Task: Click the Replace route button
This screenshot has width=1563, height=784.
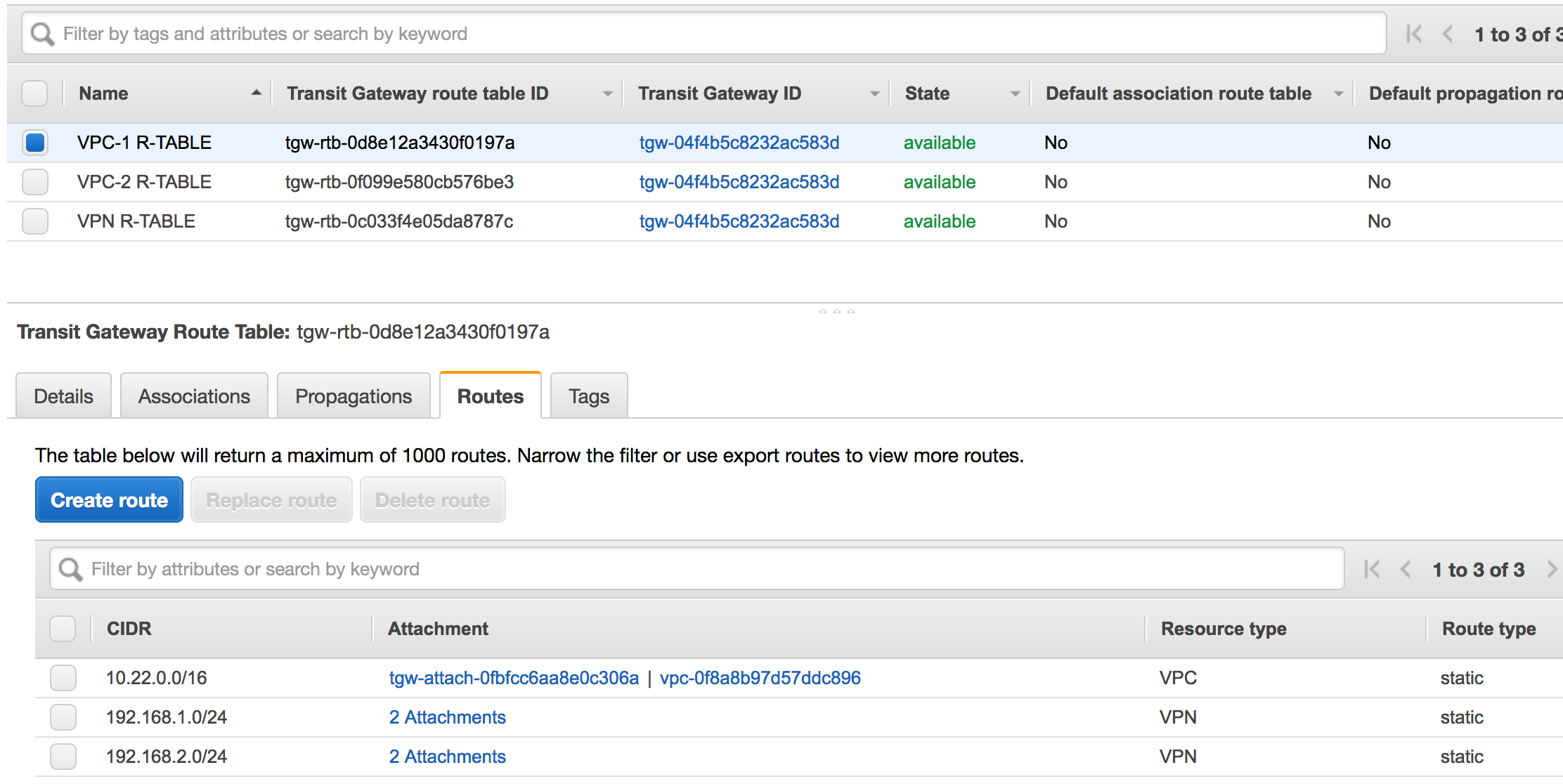Action: [271, 499]
